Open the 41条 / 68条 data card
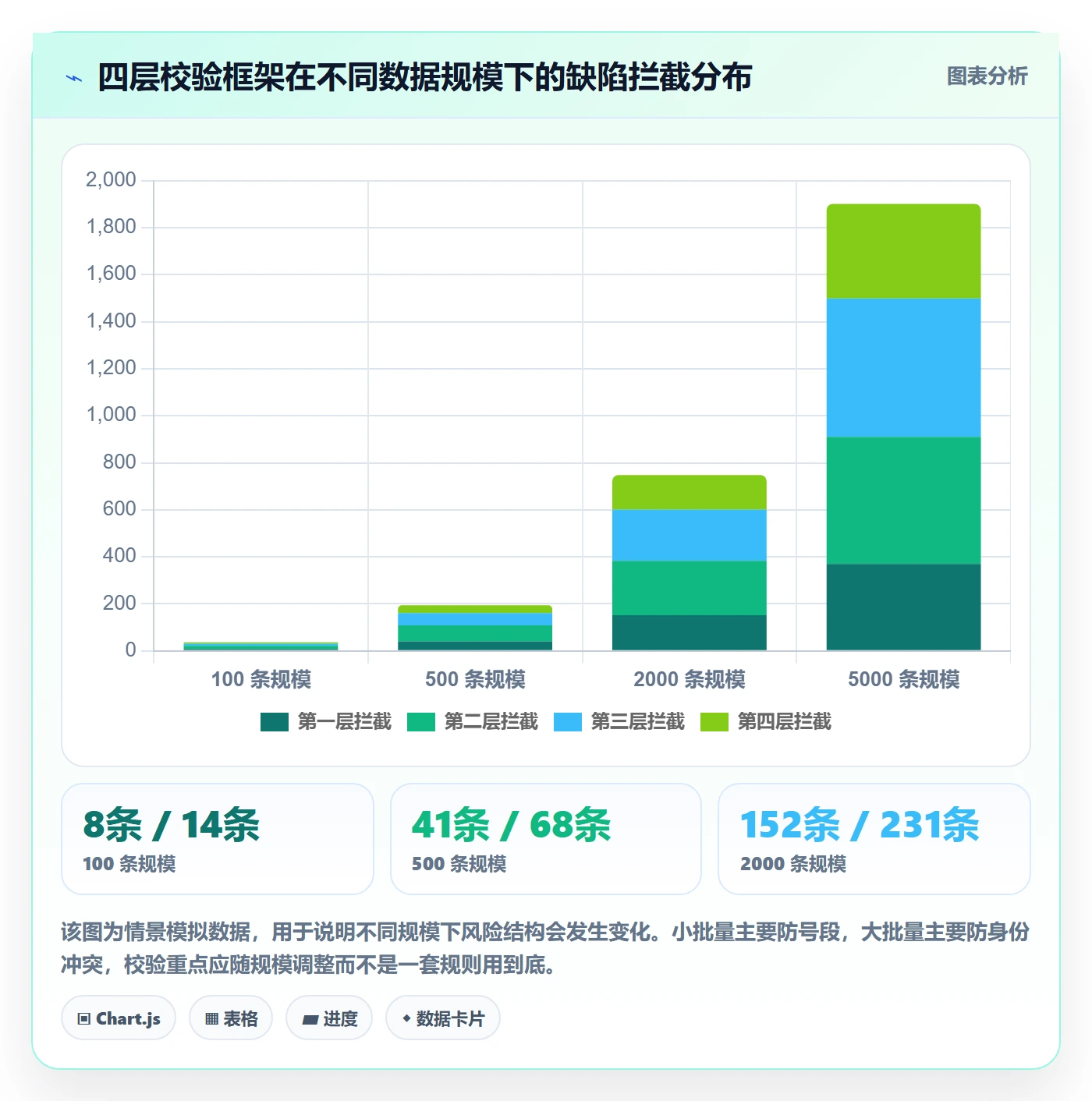The width and height of the screenshot is (1092, 1101). 546,839
